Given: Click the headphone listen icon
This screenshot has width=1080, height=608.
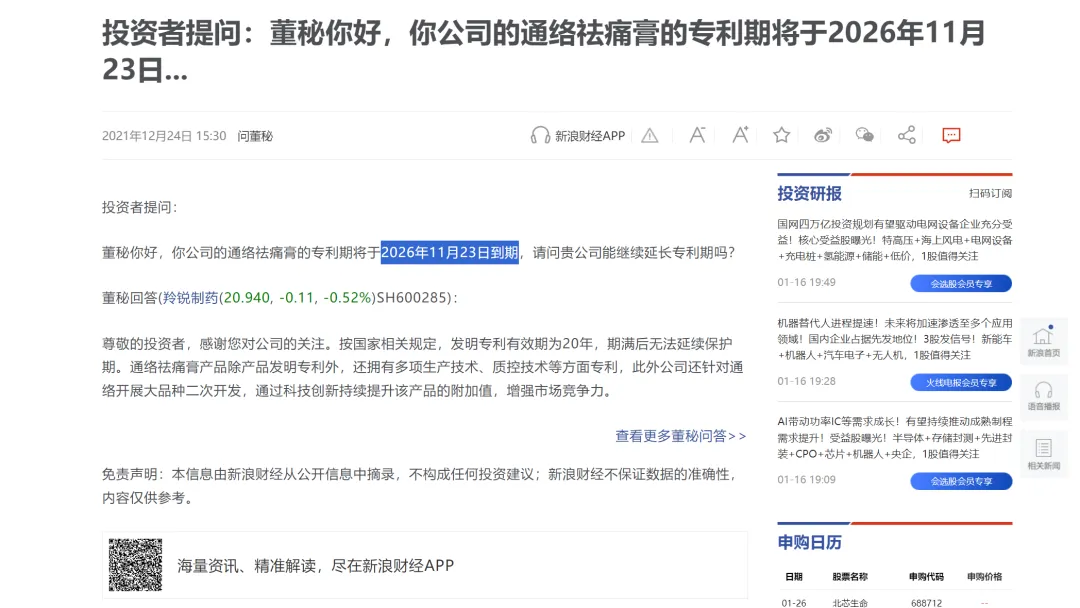Looking at the screenshot, I should (x=540, y=135).
